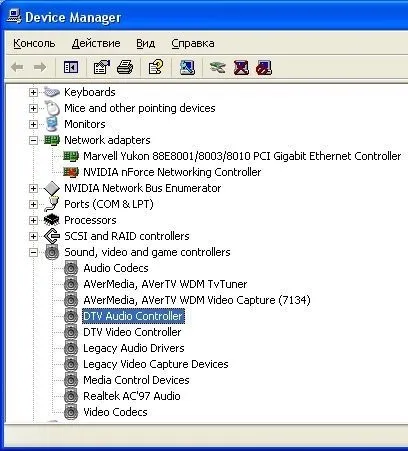Open the Консоль menu
Viewport: 408px width, 451px height.
tap(34, 43)
